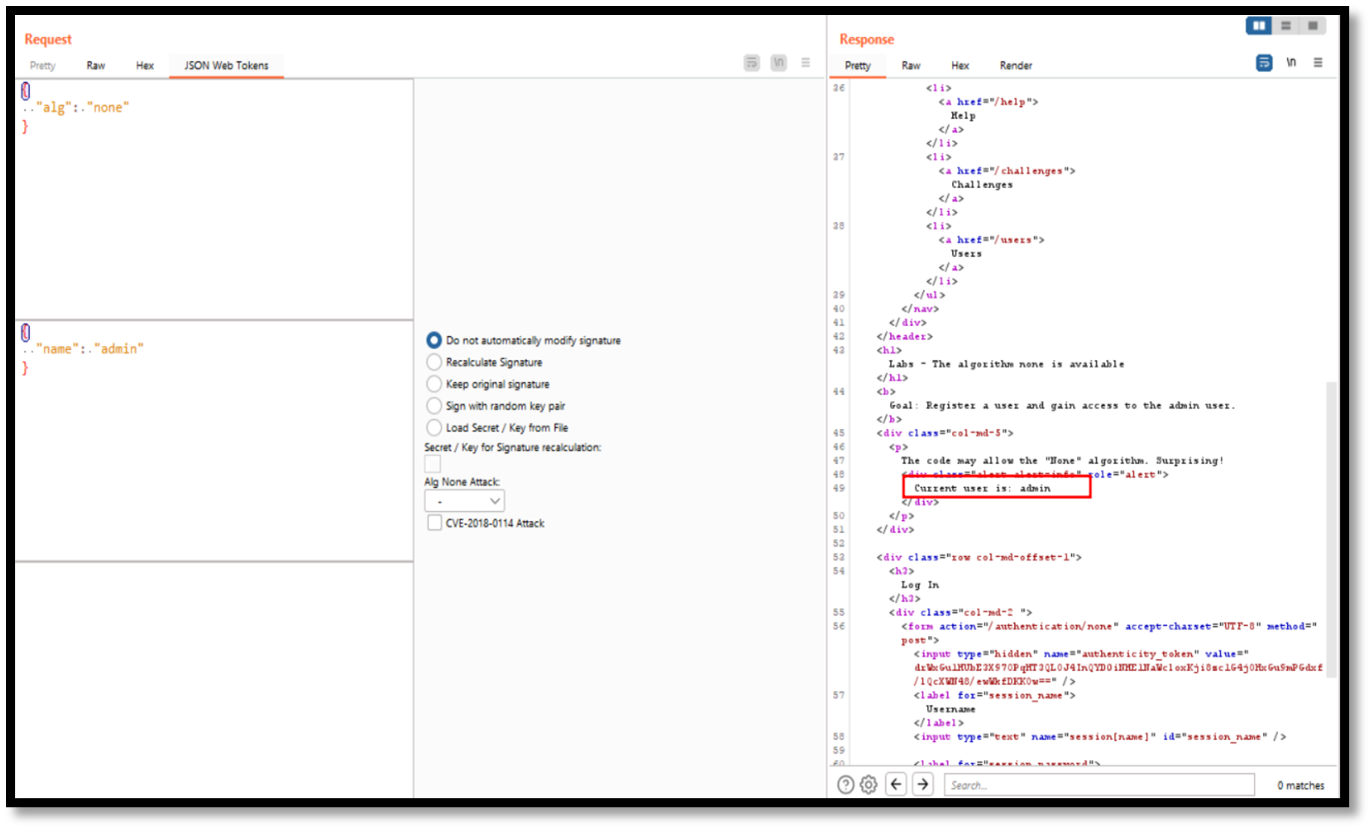The height and width of the screenshot is (830, 1372).
Task: Click the label for session_name line
Action: [x=994, y=695]
